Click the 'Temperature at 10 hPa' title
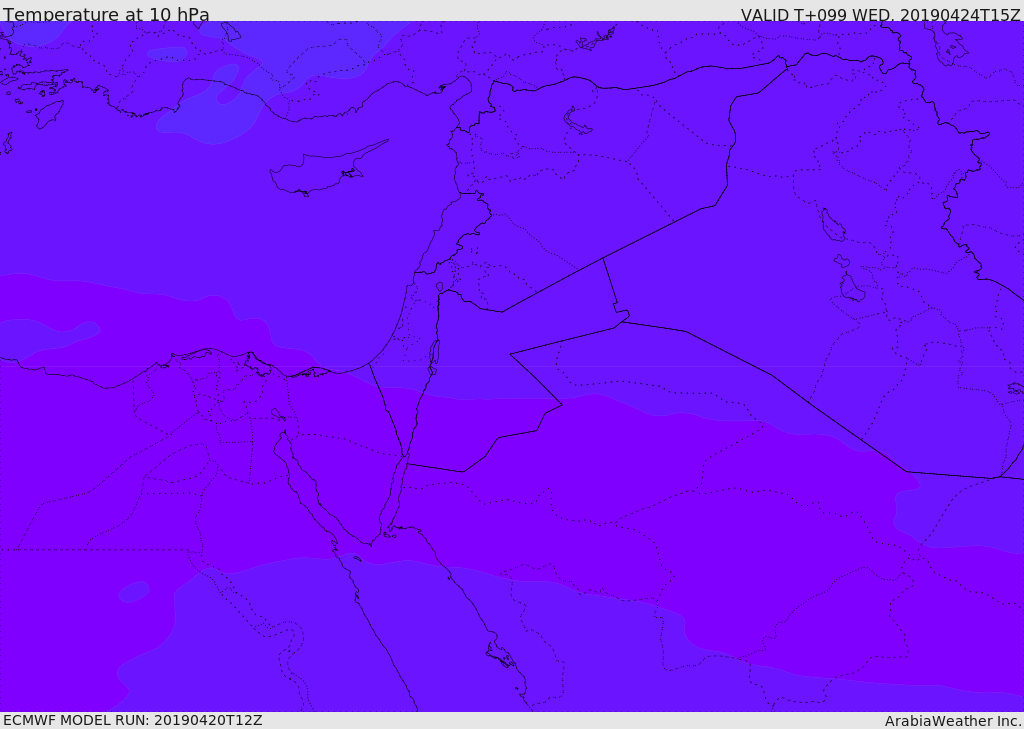This screenshot has height=729, width=1024. (x=106, y=14)
